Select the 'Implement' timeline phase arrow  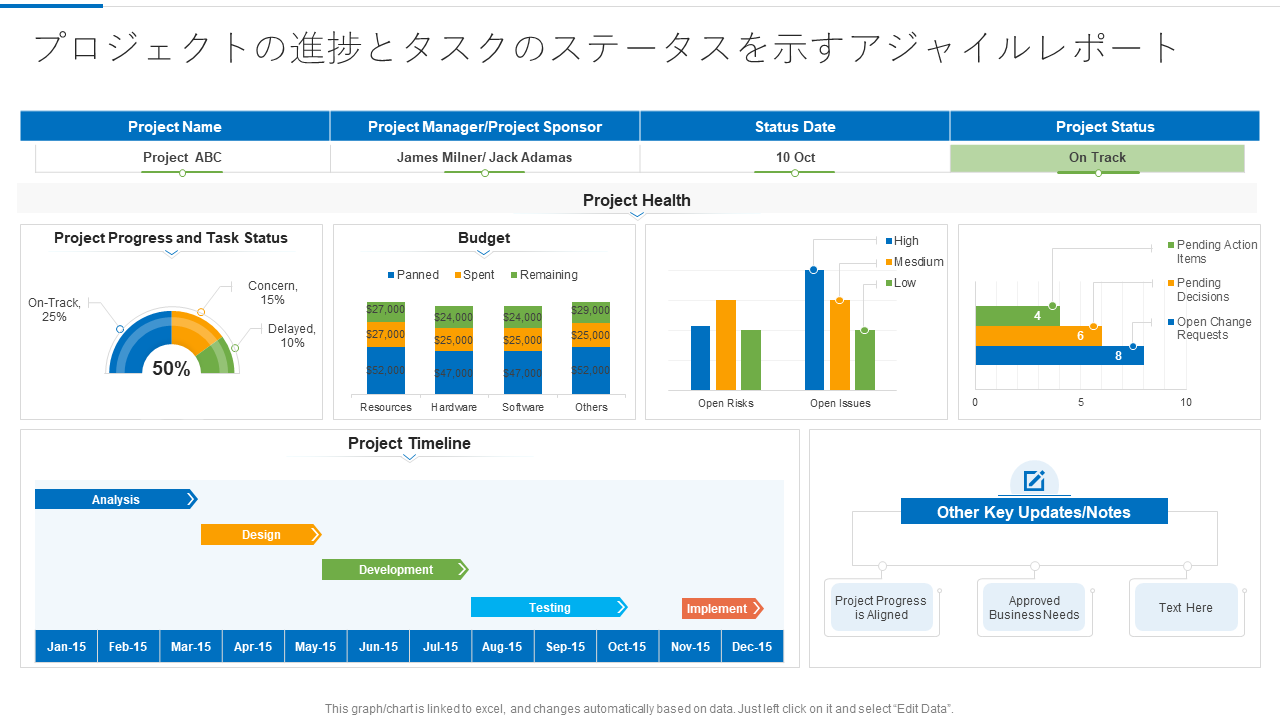(x=722, y=608)
